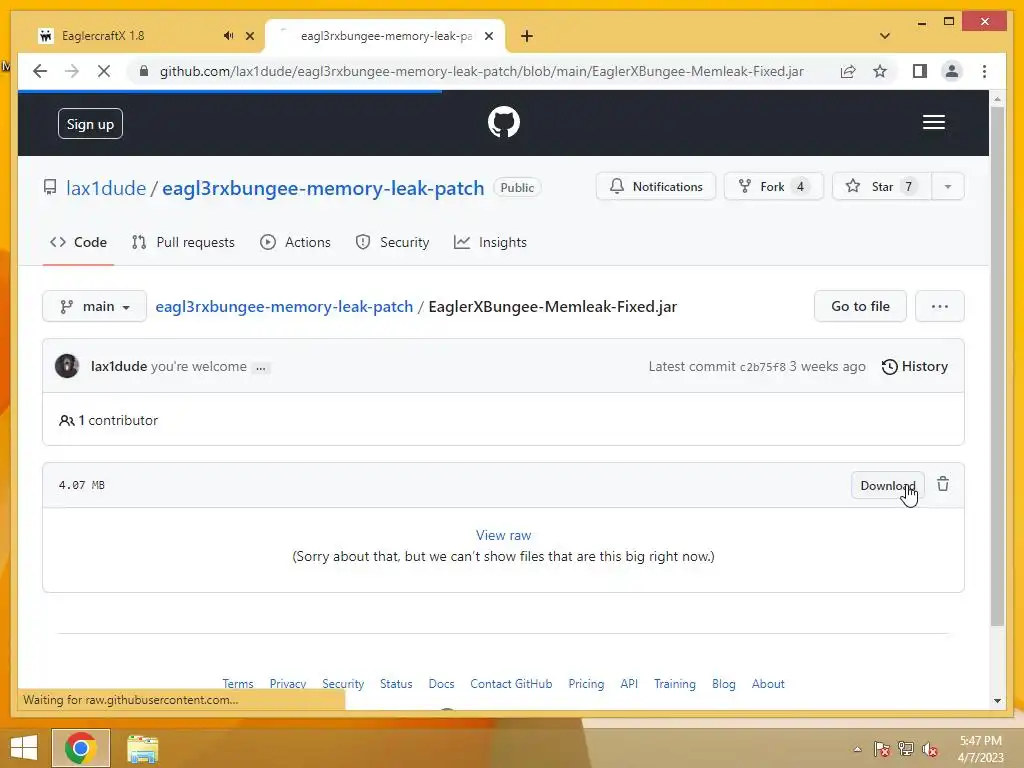
Task: Click eagl3rxbungee-memory-leak-patch breadcrumb link
Action: (284, 306)
